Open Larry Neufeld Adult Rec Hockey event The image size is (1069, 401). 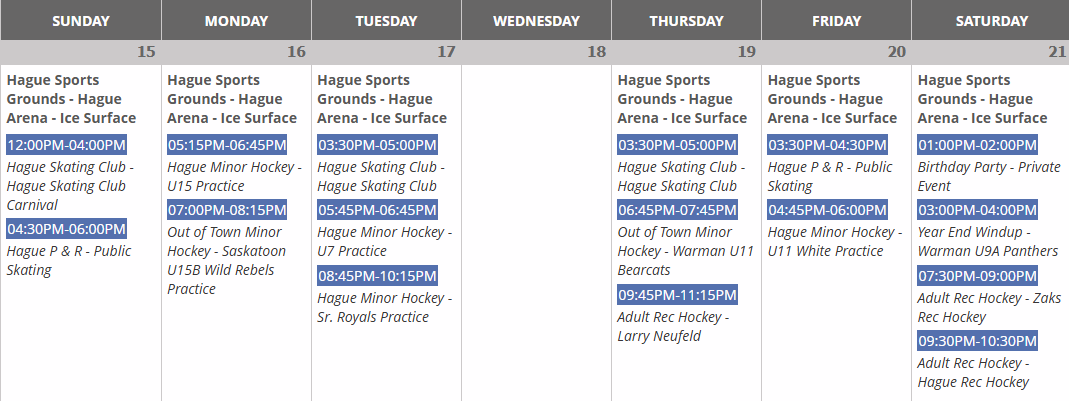point(673,326)
